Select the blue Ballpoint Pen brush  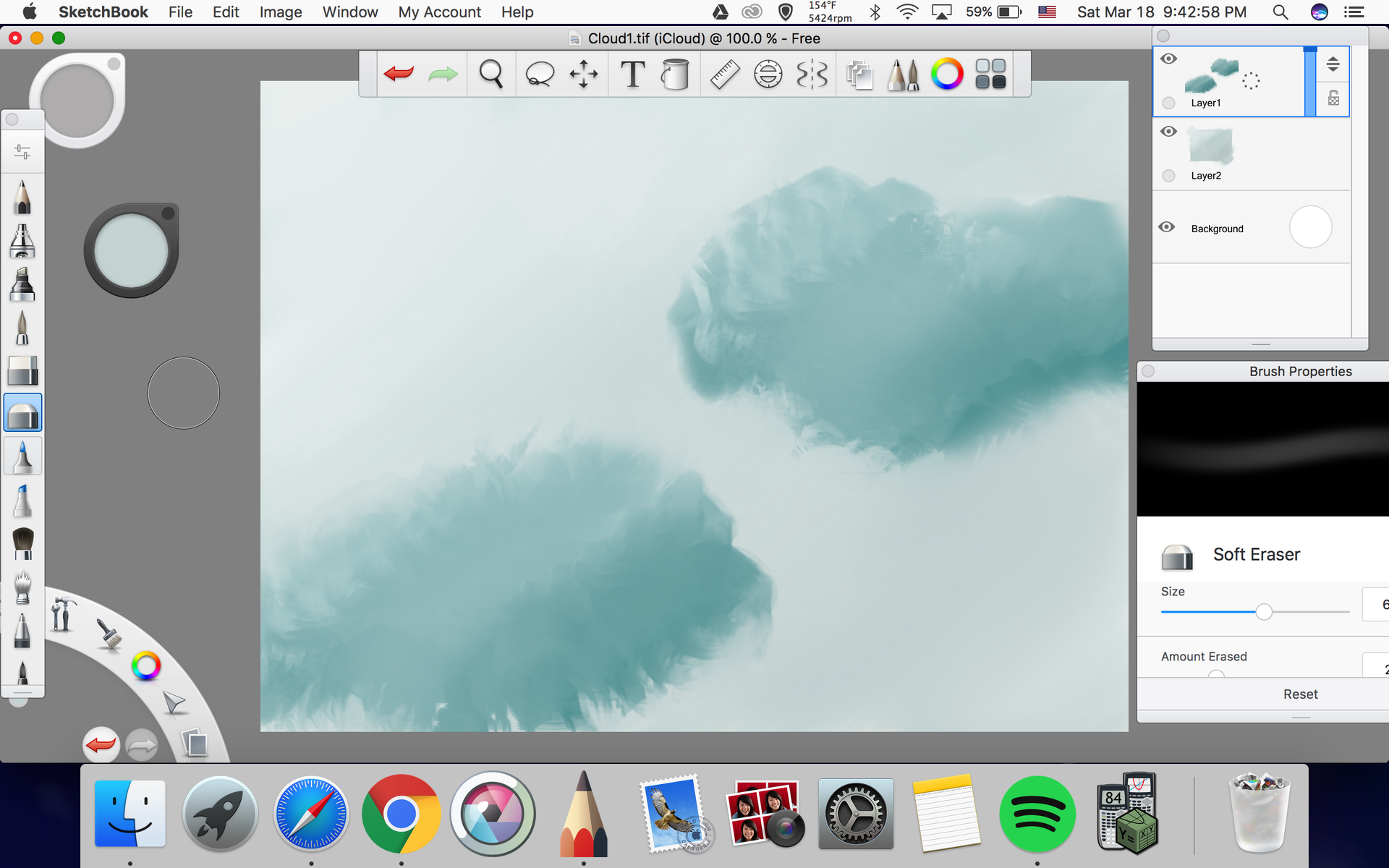(x=22, y=457)
